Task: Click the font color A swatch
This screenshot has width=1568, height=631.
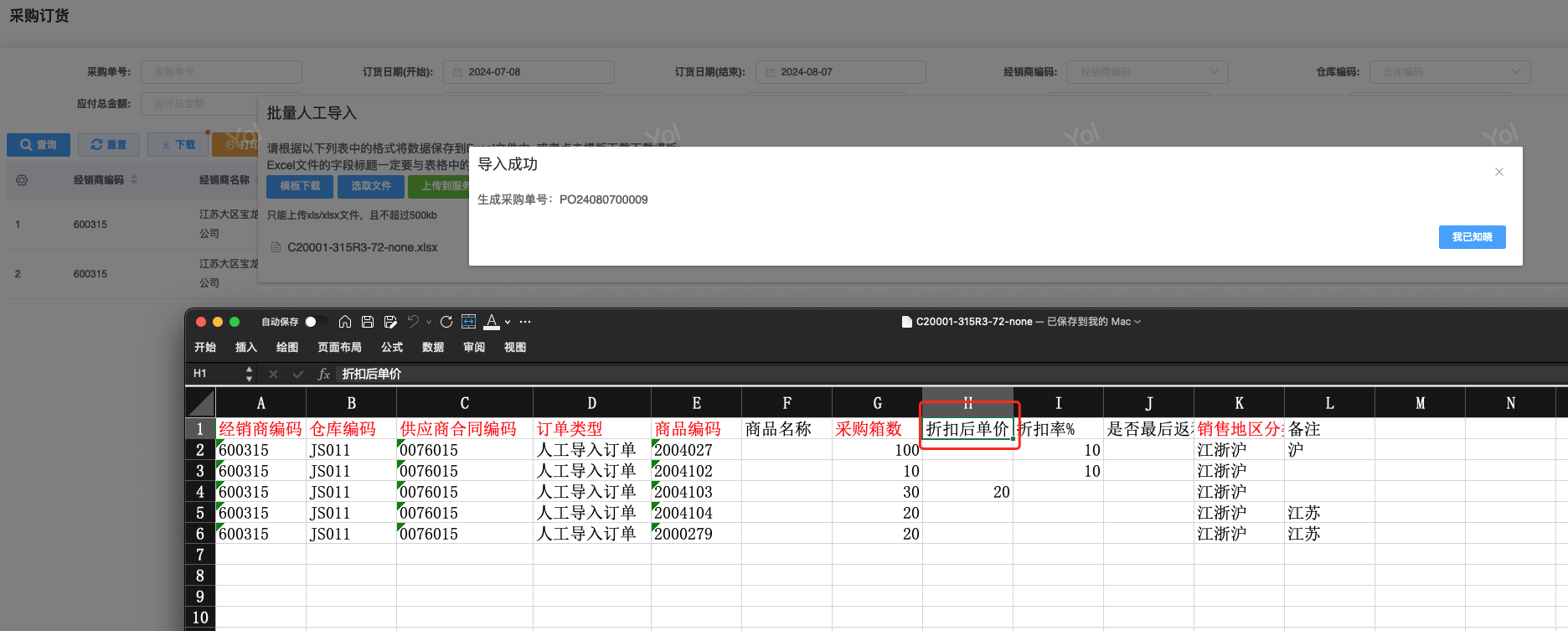Action: click(x=492, y=322)
